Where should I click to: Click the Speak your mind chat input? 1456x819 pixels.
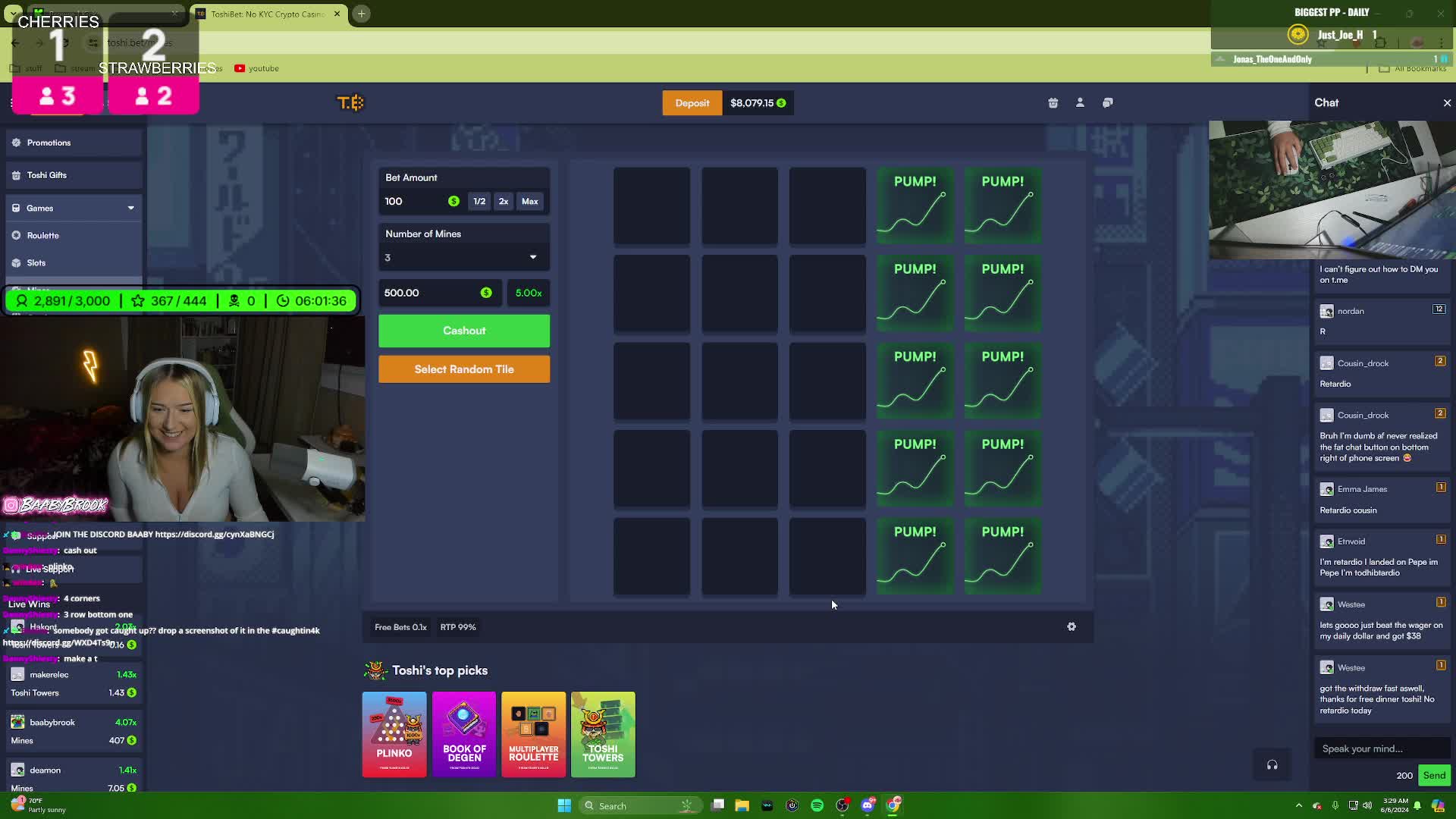[x=1382, y=749]
